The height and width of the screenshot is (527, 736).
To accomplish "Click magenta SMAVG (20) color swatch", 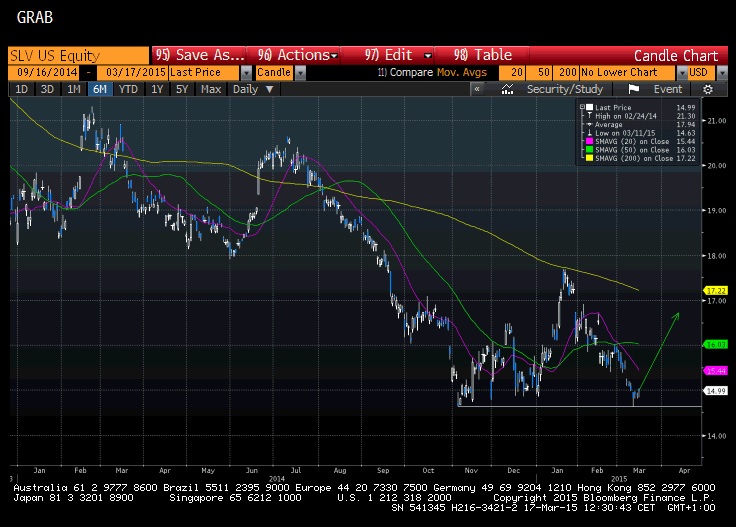I will coord(590,142).
